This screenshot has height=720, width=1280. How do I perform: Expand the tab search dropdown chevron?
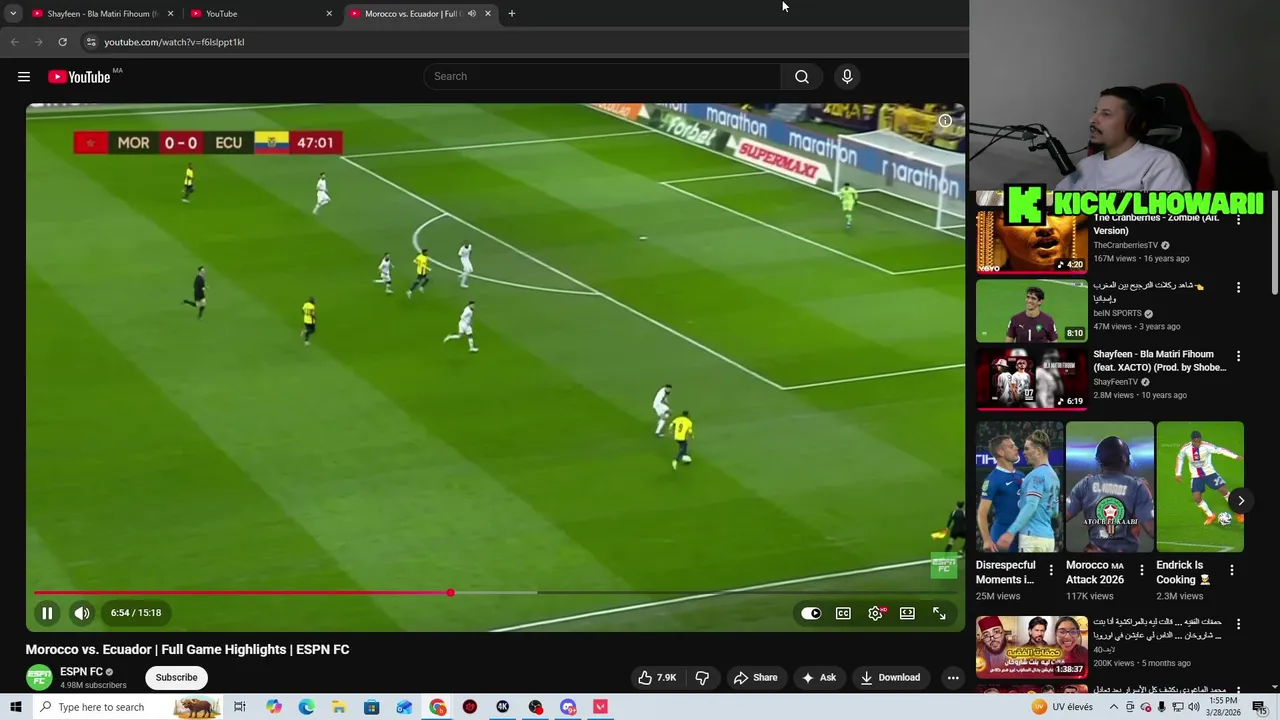[x=13, y=14]
